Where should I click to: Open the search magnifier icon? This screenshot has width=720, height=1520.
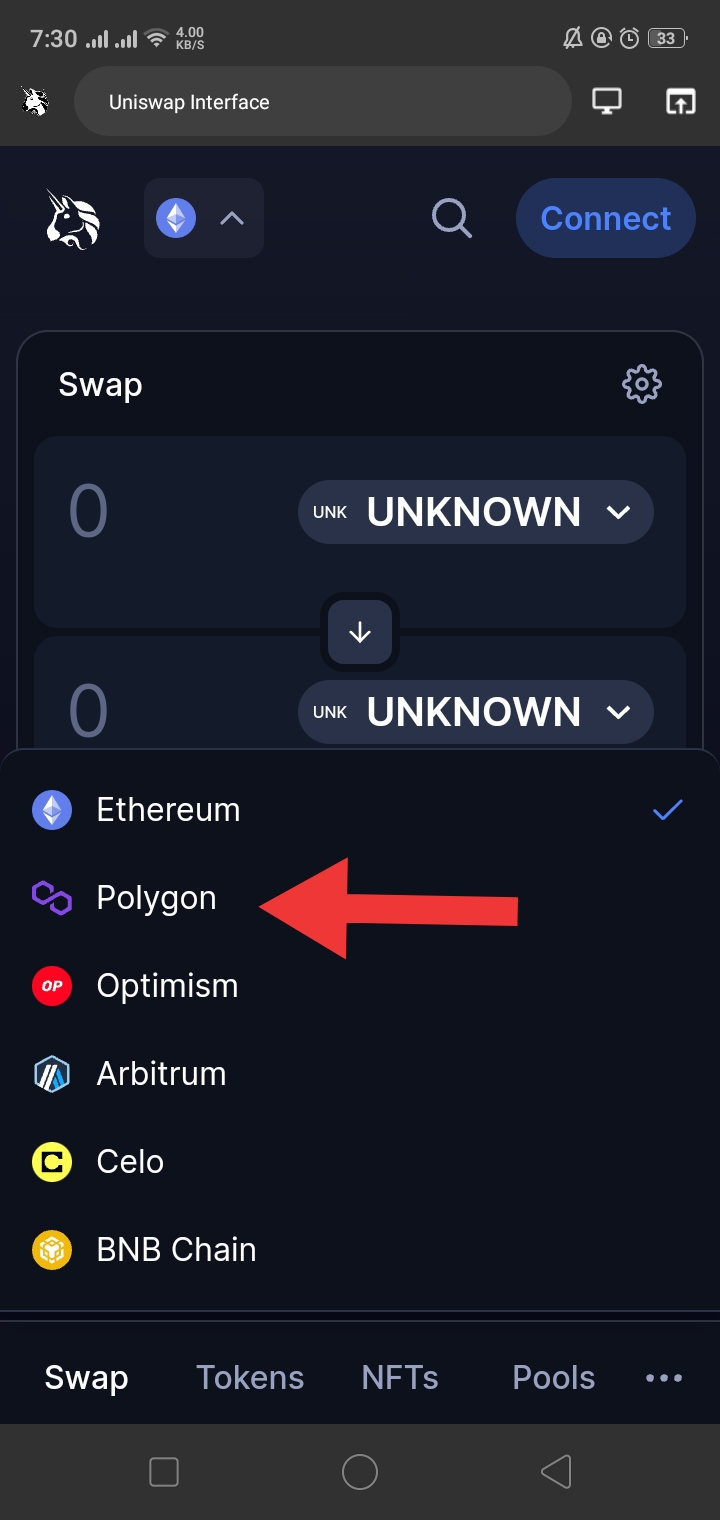451,218
